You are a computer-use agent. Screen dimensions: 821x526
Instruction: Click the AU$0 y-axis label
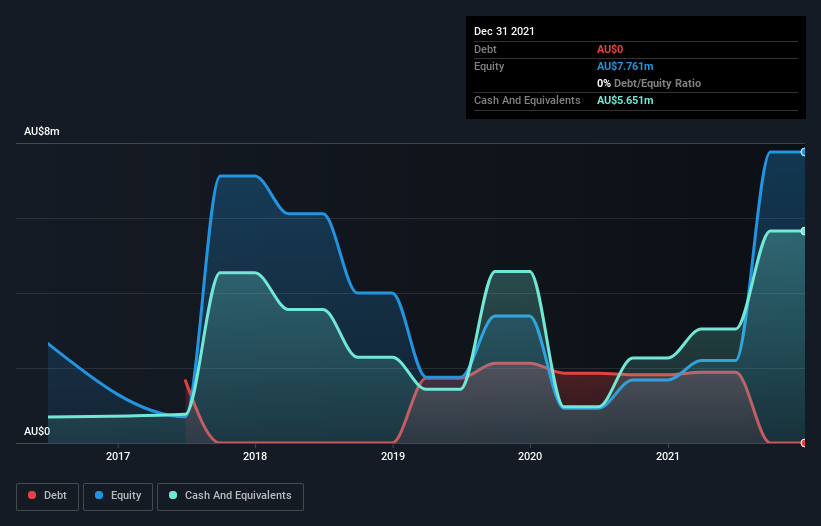click(x=37, y=431)
